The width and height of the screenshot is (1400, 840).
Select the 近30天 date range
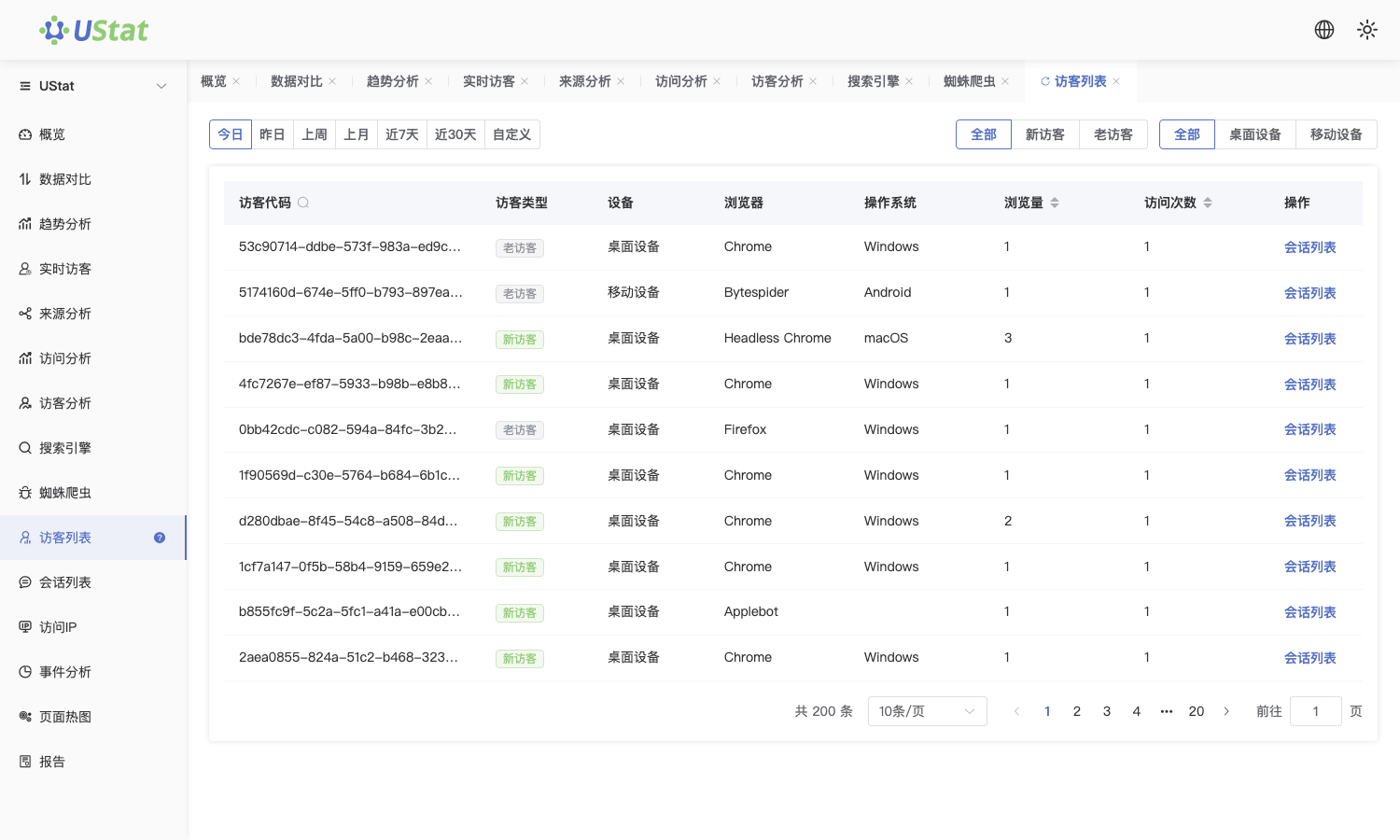point(455,134)
